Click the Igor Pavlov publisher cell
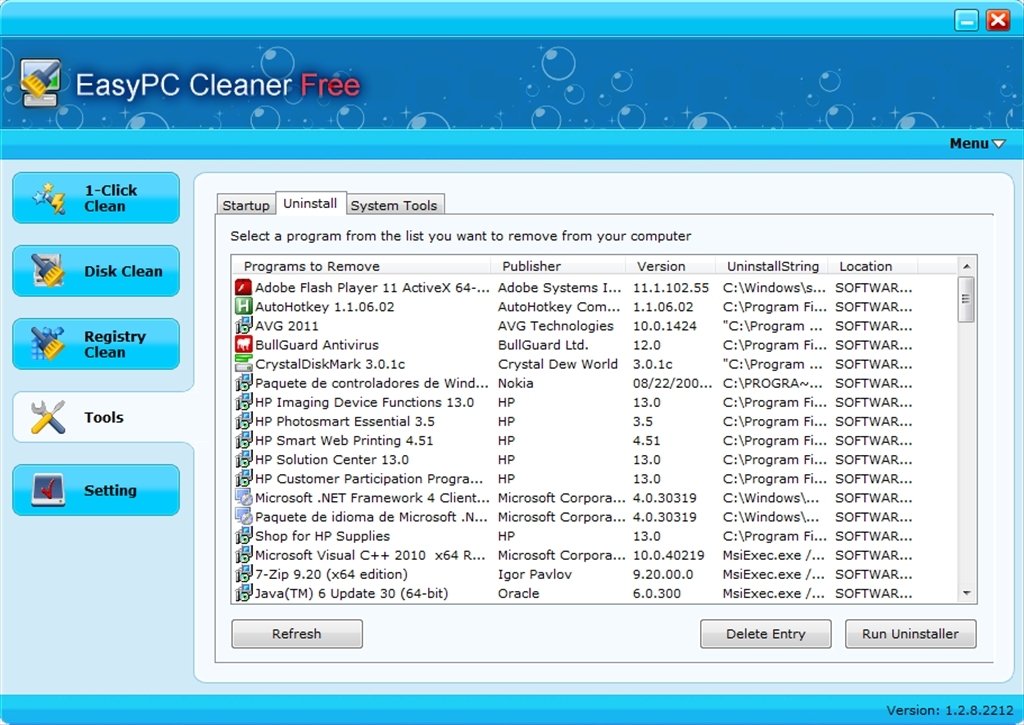This screenshot has width=1024, height=725. point(534,574)
